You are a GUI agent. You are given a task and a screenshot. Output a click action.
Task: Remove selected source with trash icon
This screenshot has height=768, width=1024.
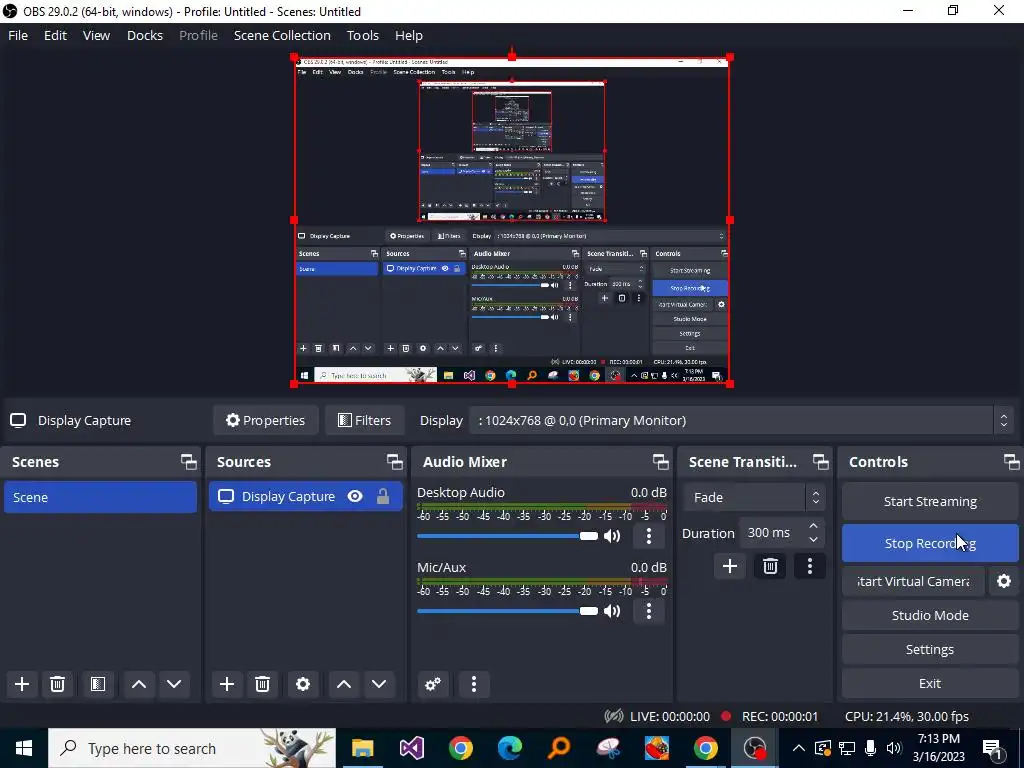pyautogui.click(x=263, y=684)
